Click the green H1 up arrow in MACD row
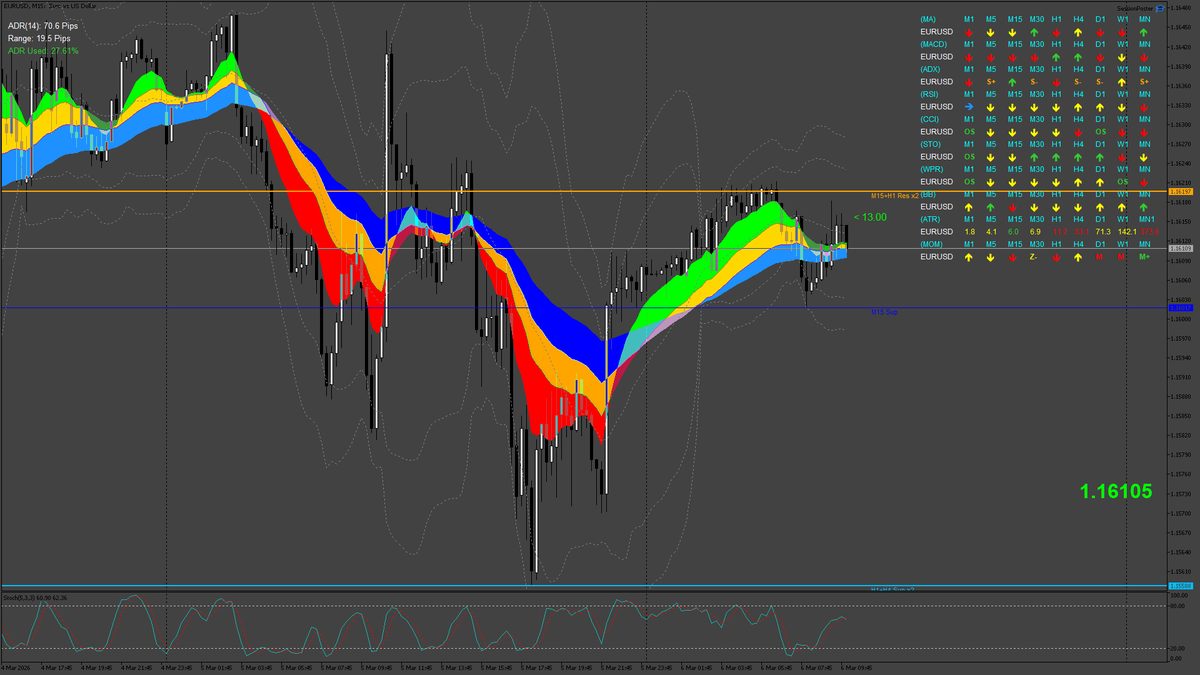 1057,57
